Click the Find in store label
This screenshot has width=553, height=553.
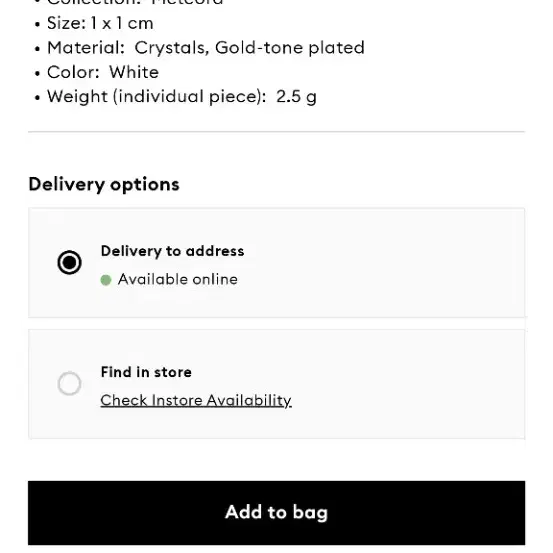click(x=146, y=372)
